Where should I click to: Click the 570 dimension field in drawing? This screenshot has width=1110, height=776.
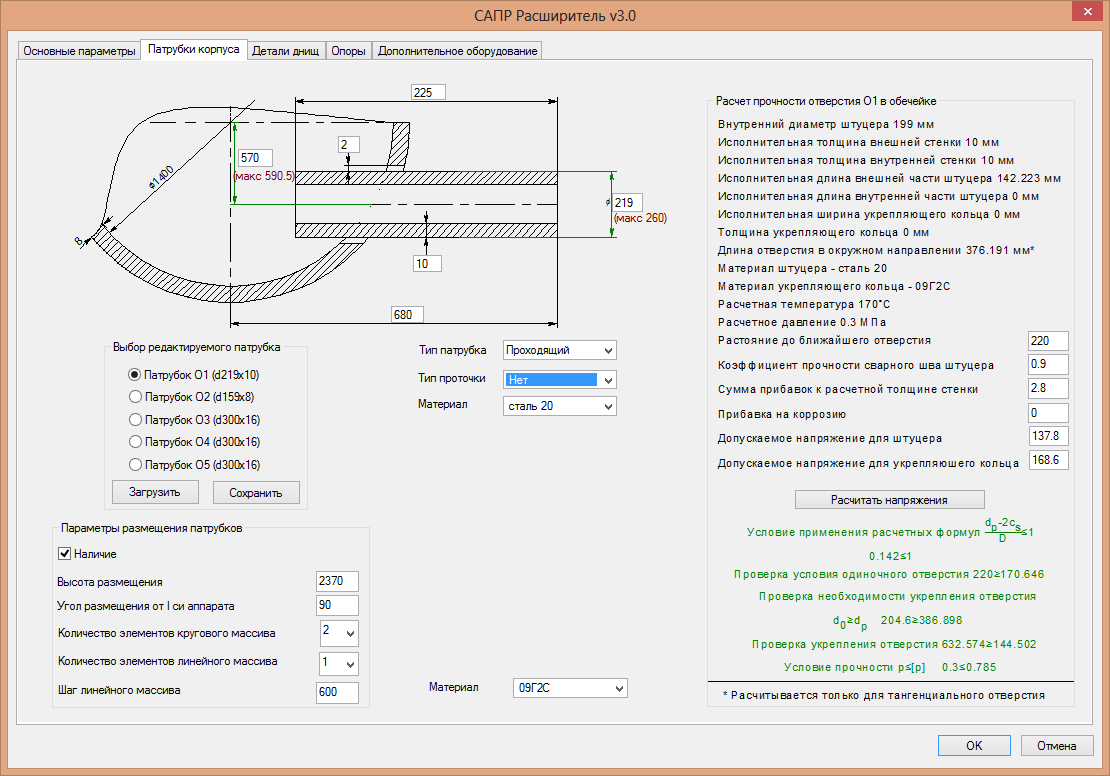(x=255, y=158)
